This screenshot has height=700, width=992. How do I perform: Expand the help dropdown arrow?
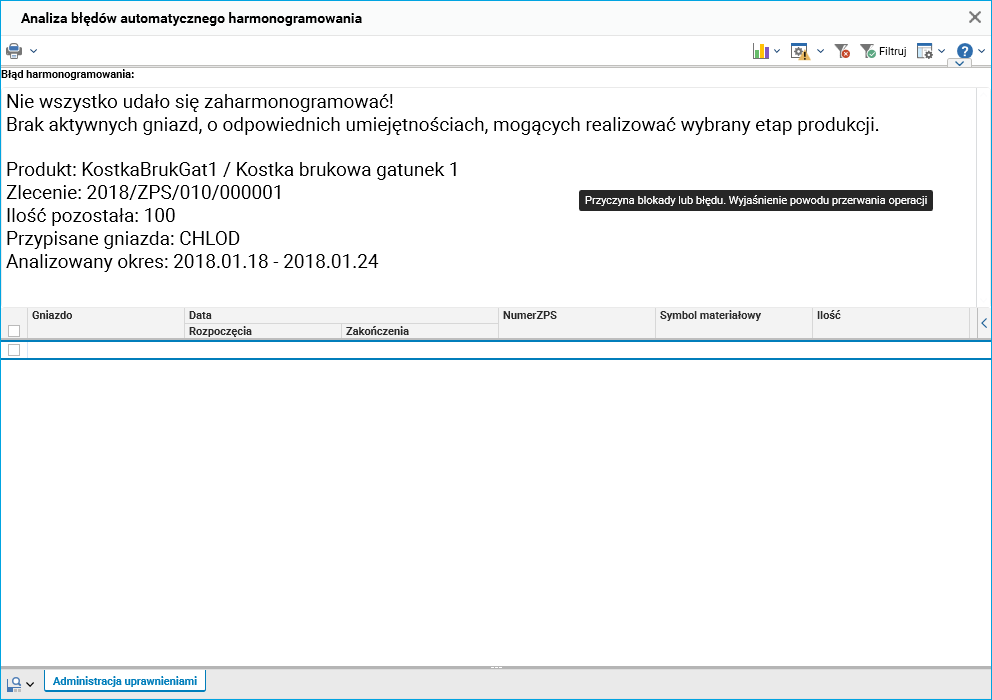coord(981,51)
